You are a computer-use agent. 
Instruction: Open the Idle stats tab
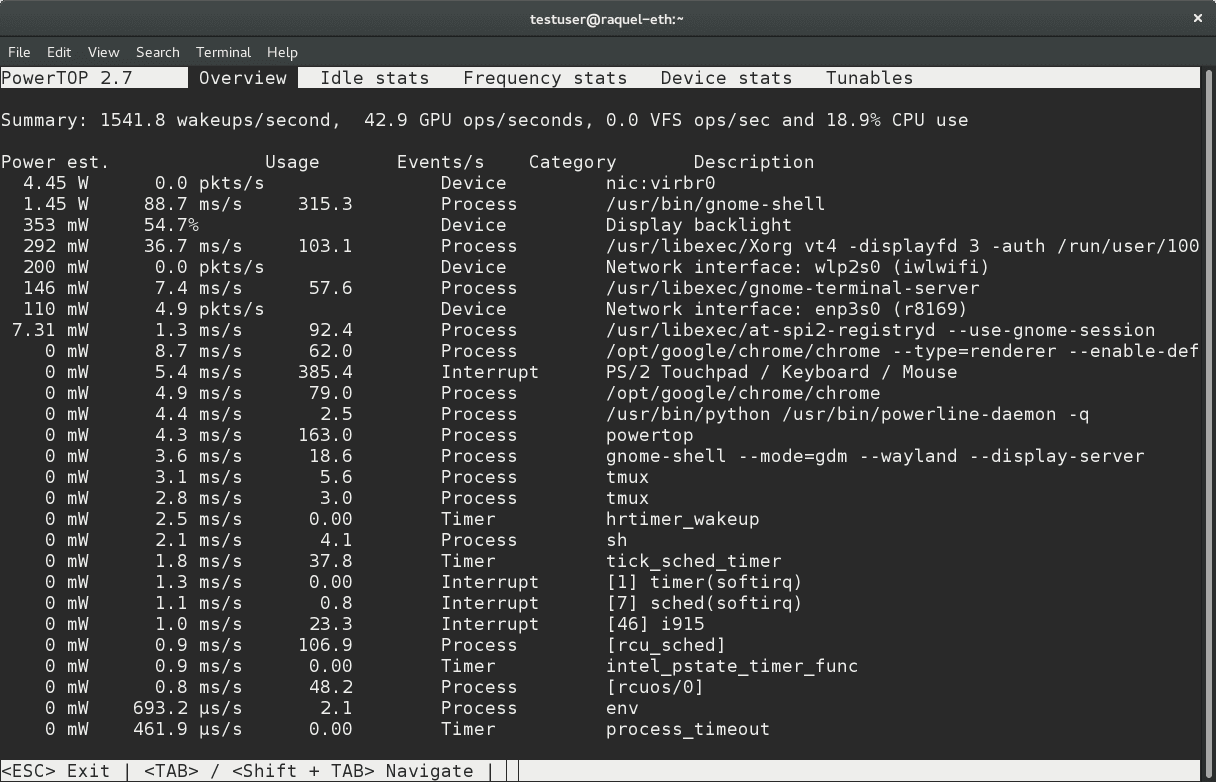point(374,77)
